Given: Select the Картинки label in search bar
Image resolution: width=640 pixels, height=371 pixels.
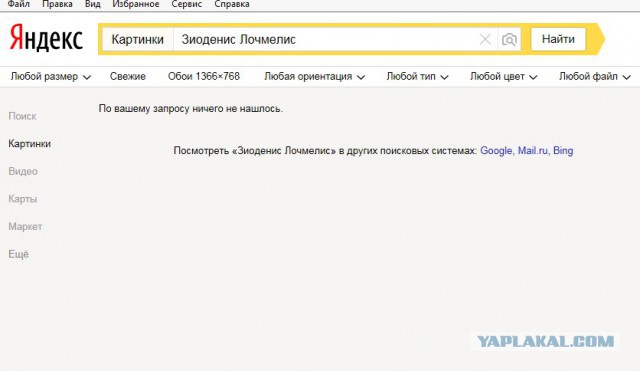Looking at the screenshot, I should (x=138, y=40).
